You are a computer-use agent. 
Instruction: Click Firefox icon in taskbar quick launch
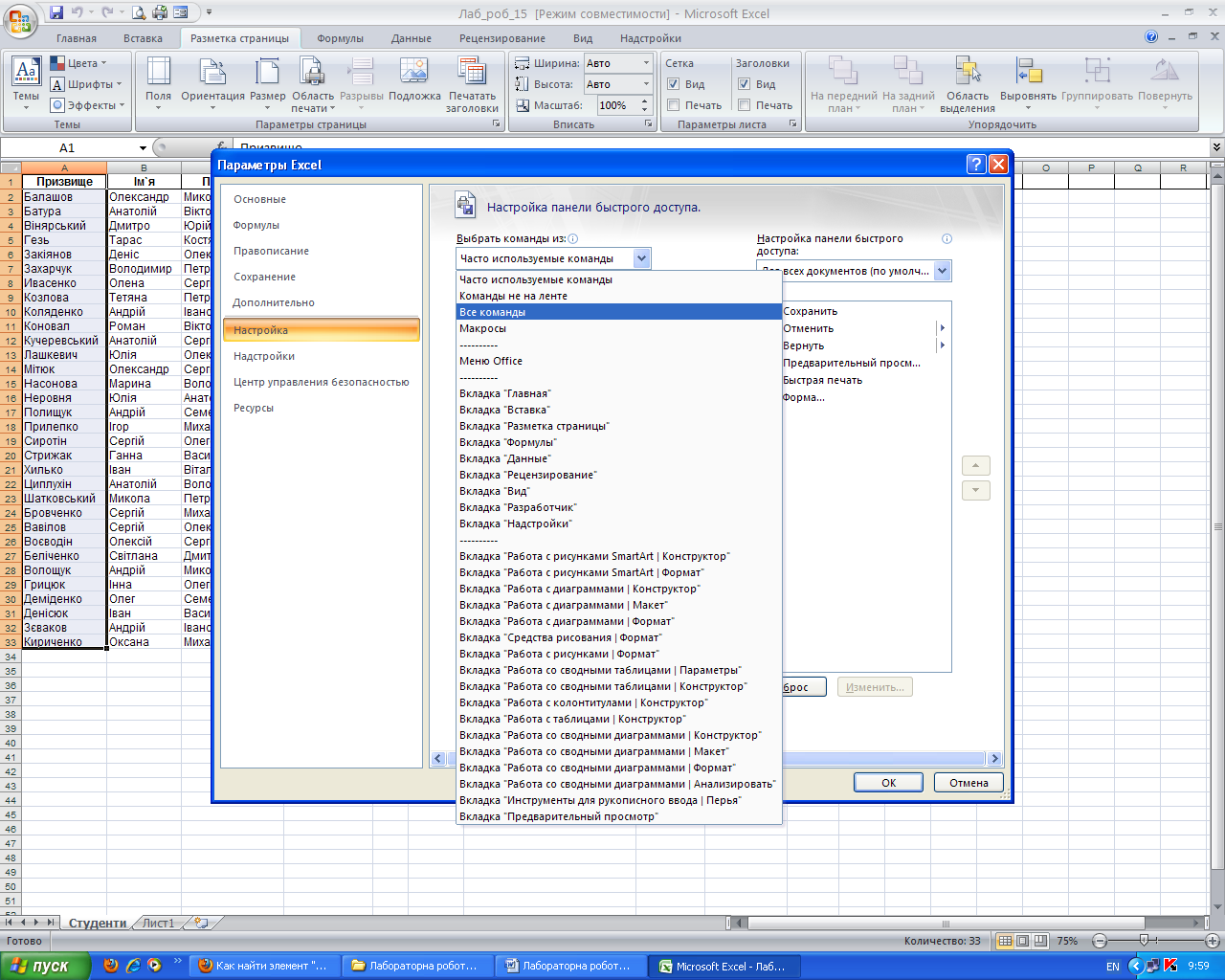(111, 966)
